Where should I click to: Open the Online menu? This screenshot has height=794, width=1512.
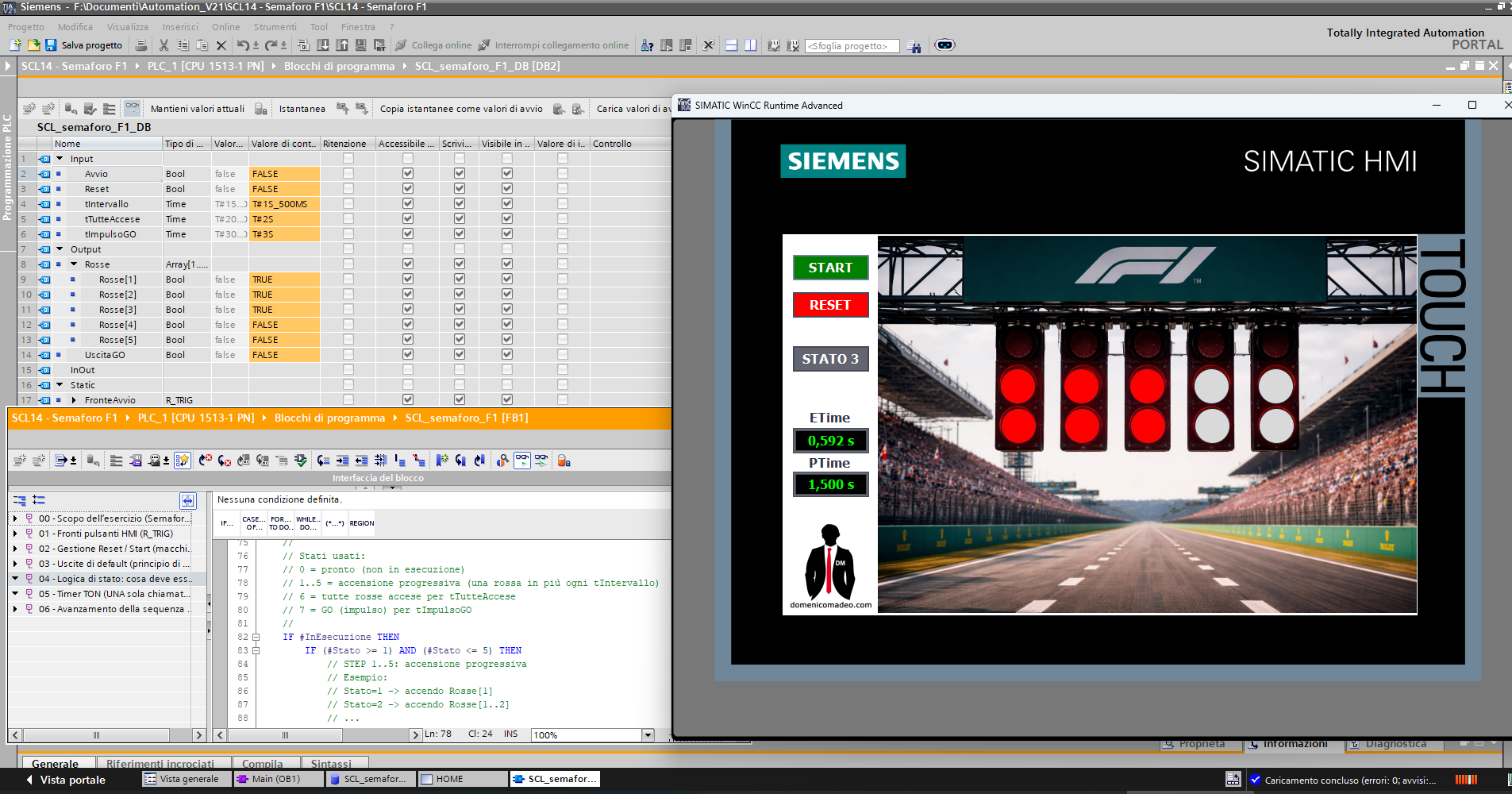[225, 26]
